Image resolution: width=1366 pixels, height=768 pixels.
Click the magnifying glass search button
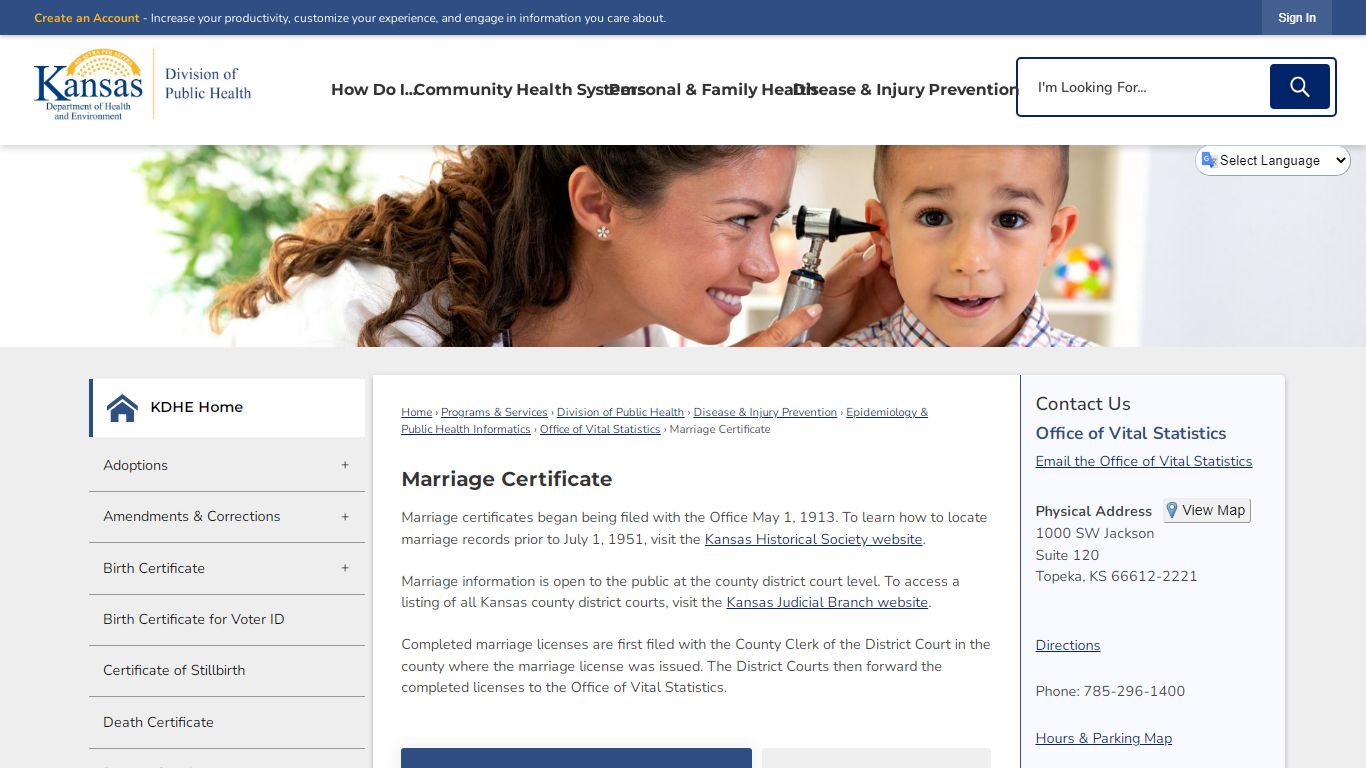click(x=1299, y=87)
